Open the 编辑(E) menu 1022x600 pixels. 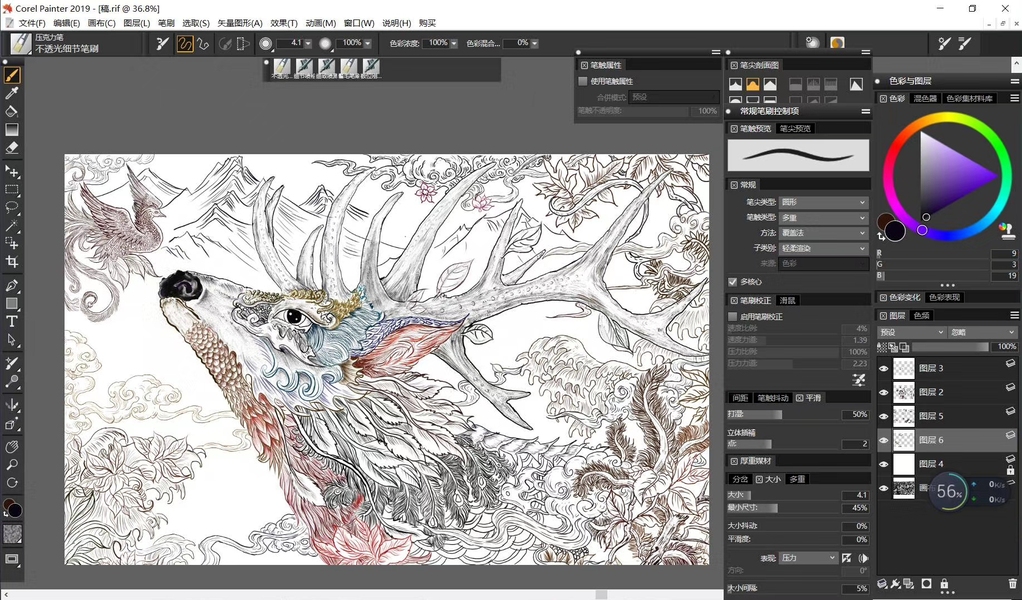coord(66,23)
